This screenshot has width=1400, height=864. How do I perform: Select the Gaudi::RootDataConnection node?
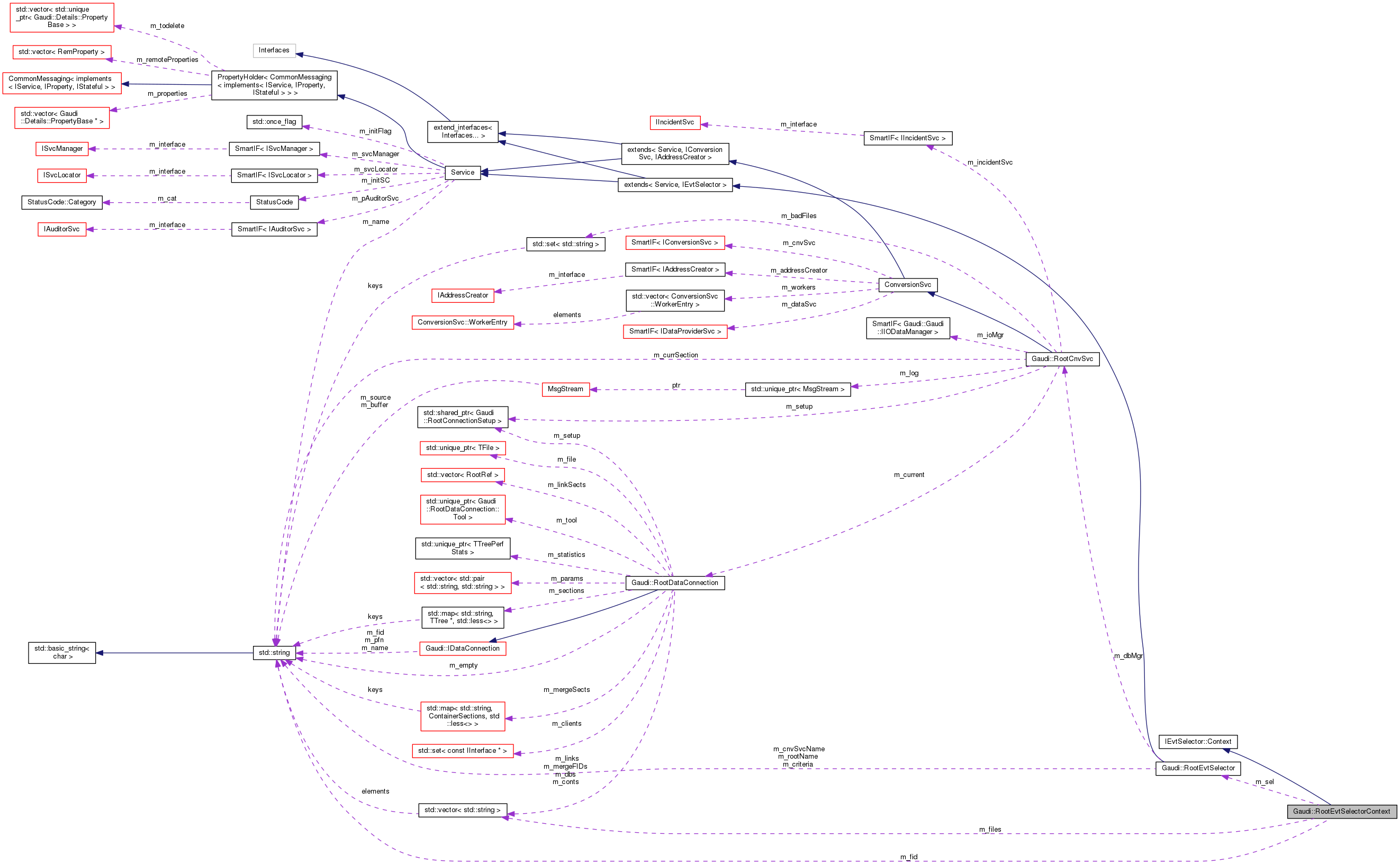(x=674, y=583)
